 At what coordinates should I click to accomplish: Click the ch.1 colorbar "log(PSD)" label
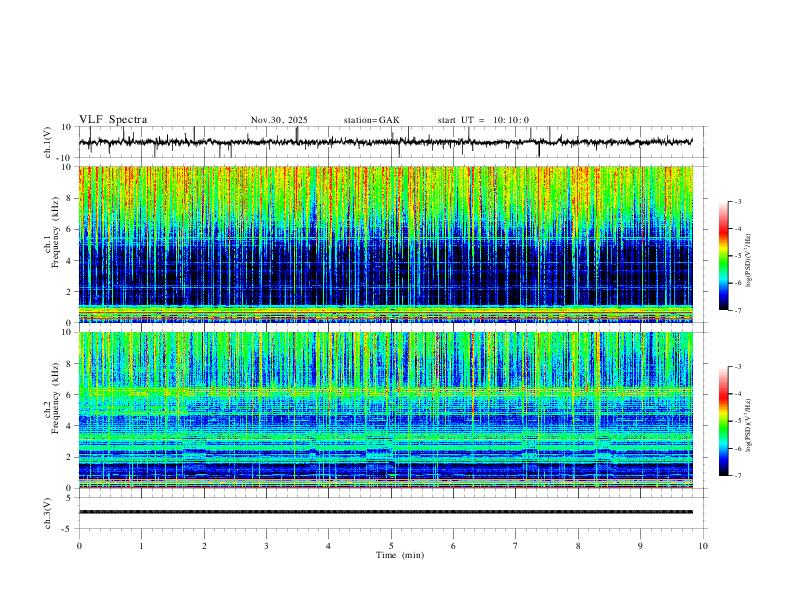(x=748, y=260)
